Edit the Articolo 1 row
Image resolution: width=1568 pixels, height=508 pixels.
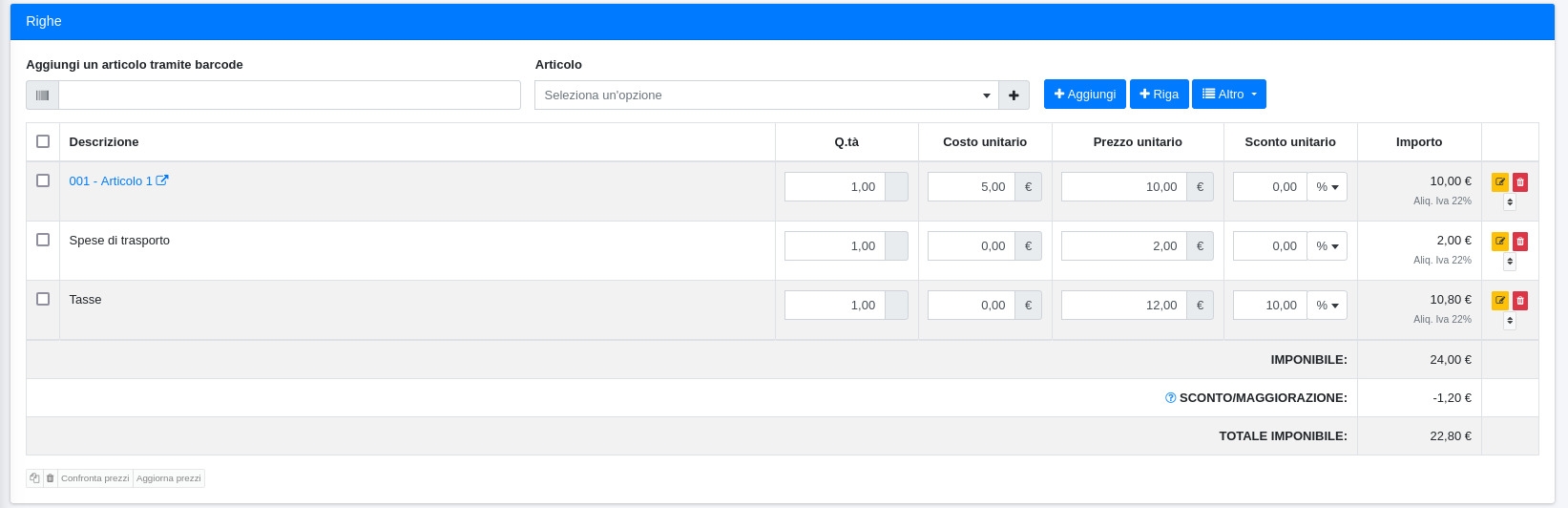[1499, 182]
